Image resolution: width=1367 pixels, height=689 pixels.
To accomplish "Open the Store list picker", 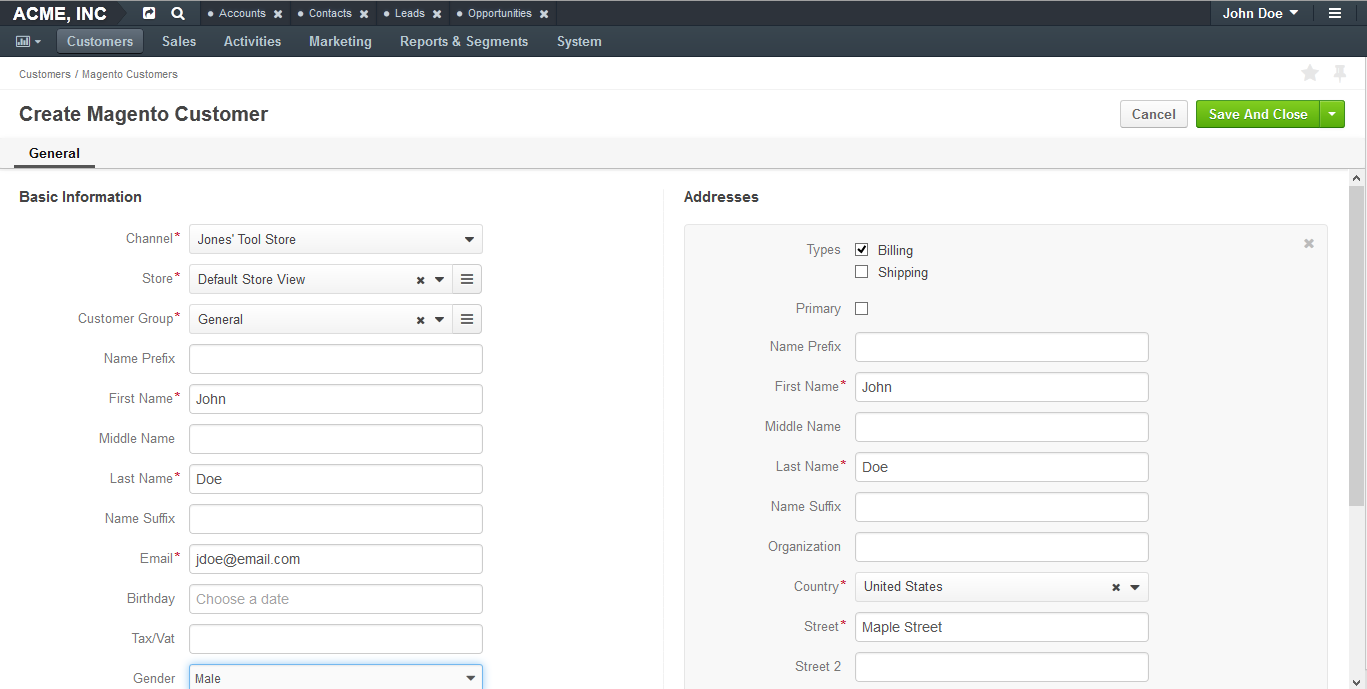I will coord(467,279).
